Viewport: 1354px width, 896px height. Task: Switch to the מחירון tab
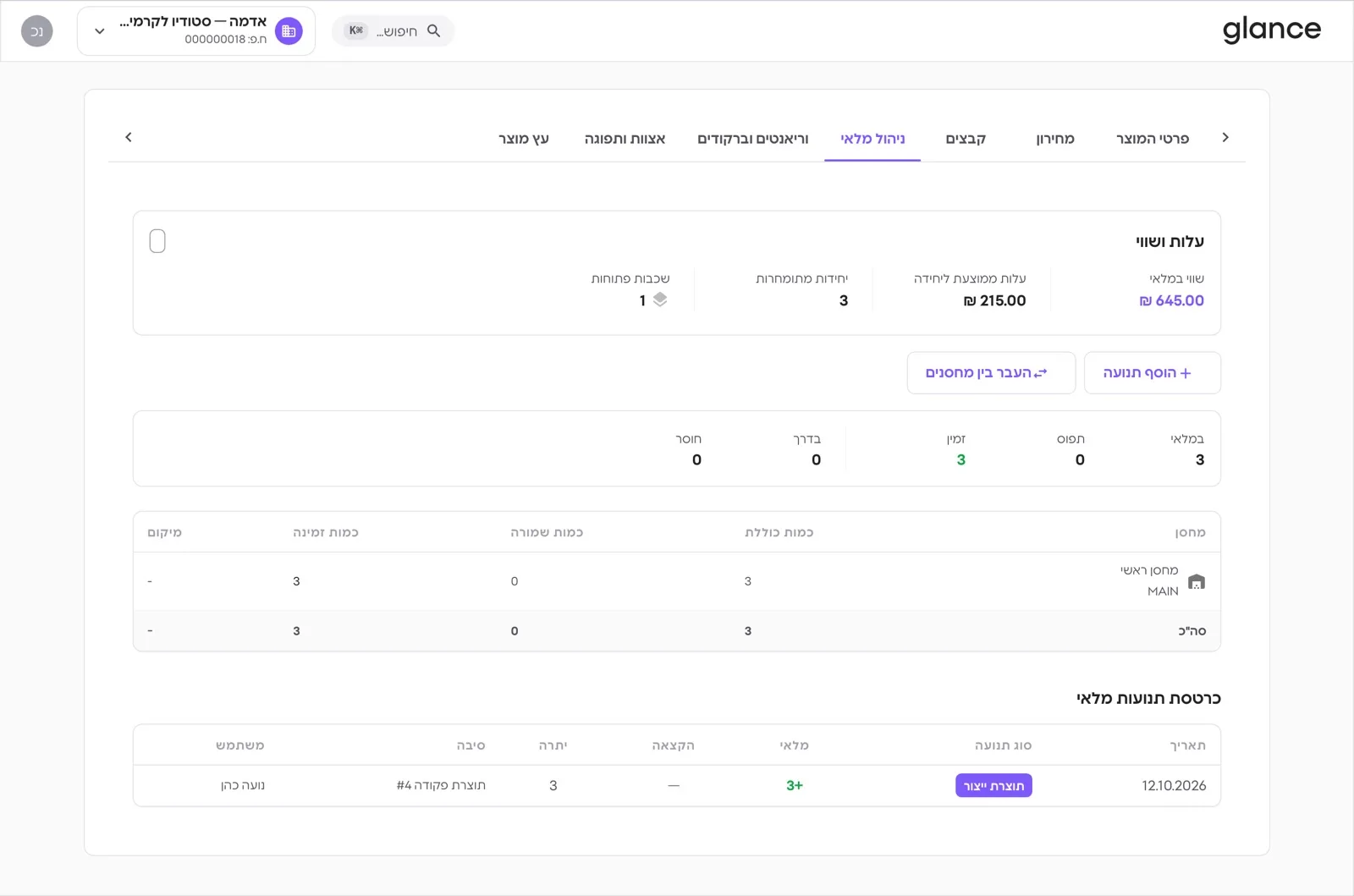[x=1055, y=138]
